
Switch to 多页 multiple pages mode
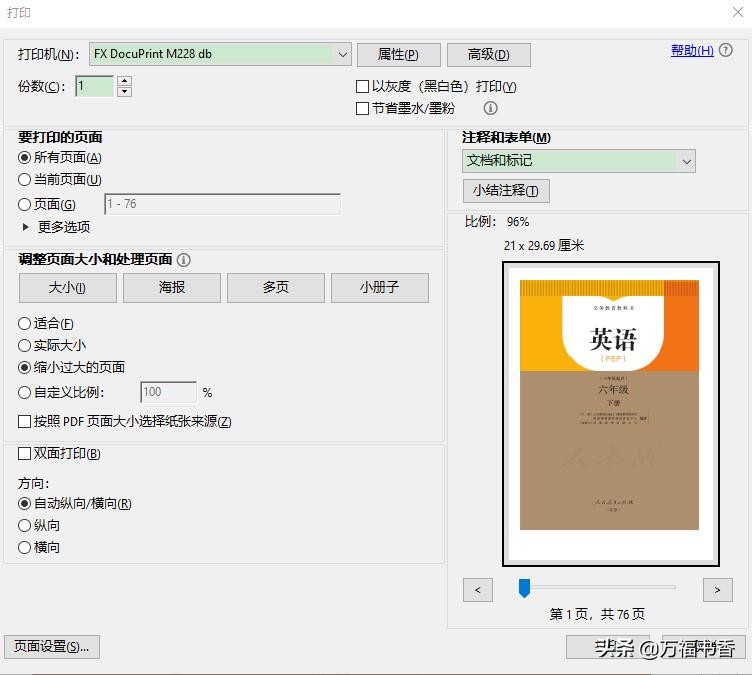click(x=276, y=288)
